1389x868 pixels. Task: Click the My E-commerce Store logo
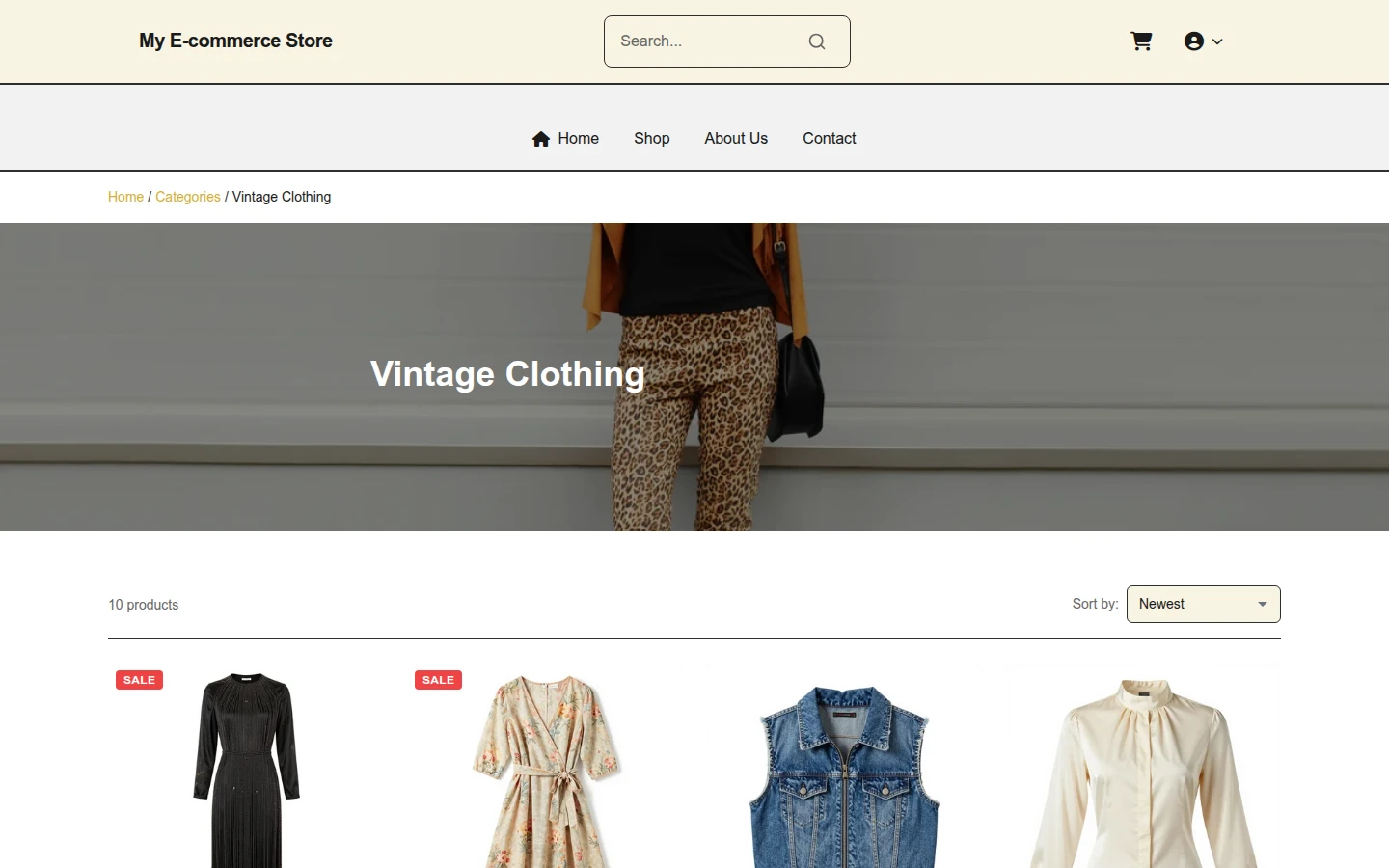[x=235, y=41]
